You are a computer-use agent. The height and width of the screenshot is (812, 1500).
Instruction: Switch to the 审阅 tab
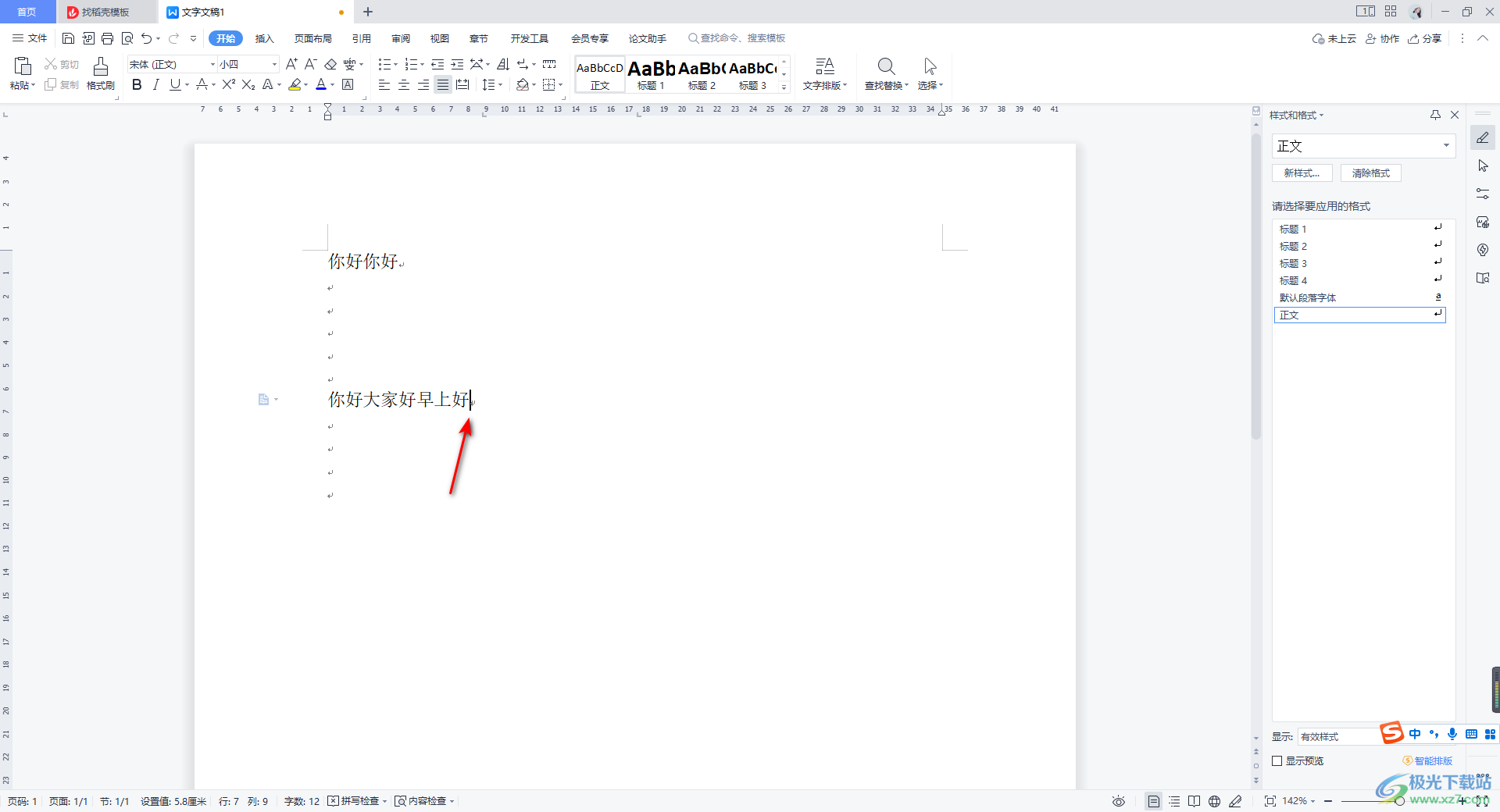click(401, 38)
